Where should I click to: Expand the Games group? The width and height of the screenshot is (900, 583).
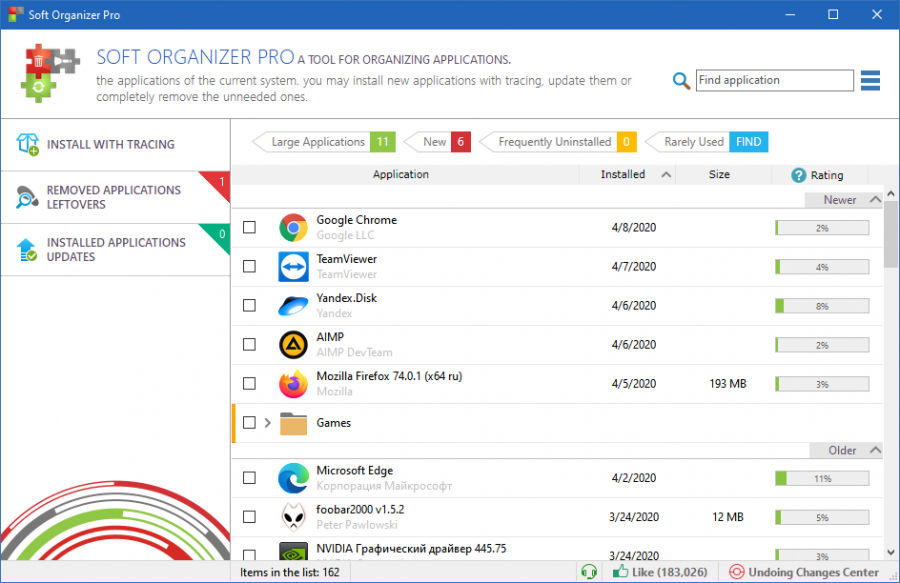(x=267, y=423)
